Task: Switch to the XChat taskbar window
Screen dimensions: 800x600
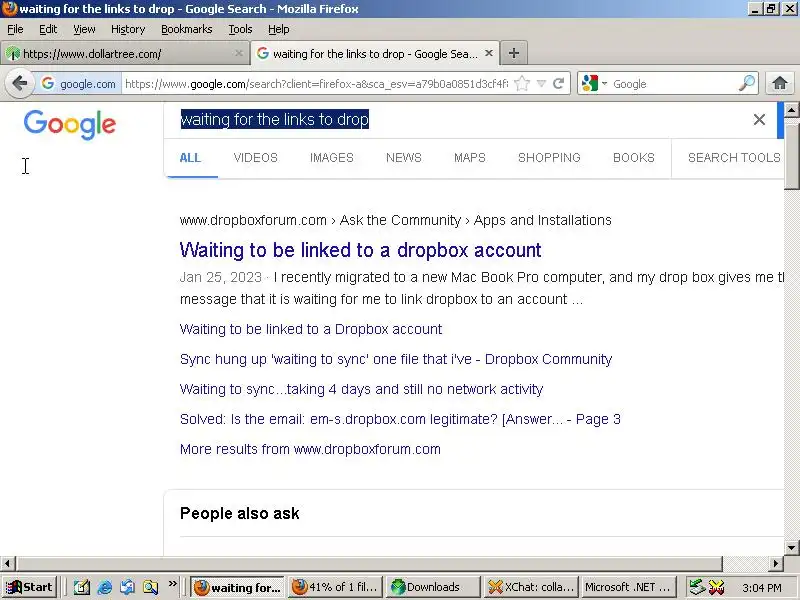Action: (531, 587)
